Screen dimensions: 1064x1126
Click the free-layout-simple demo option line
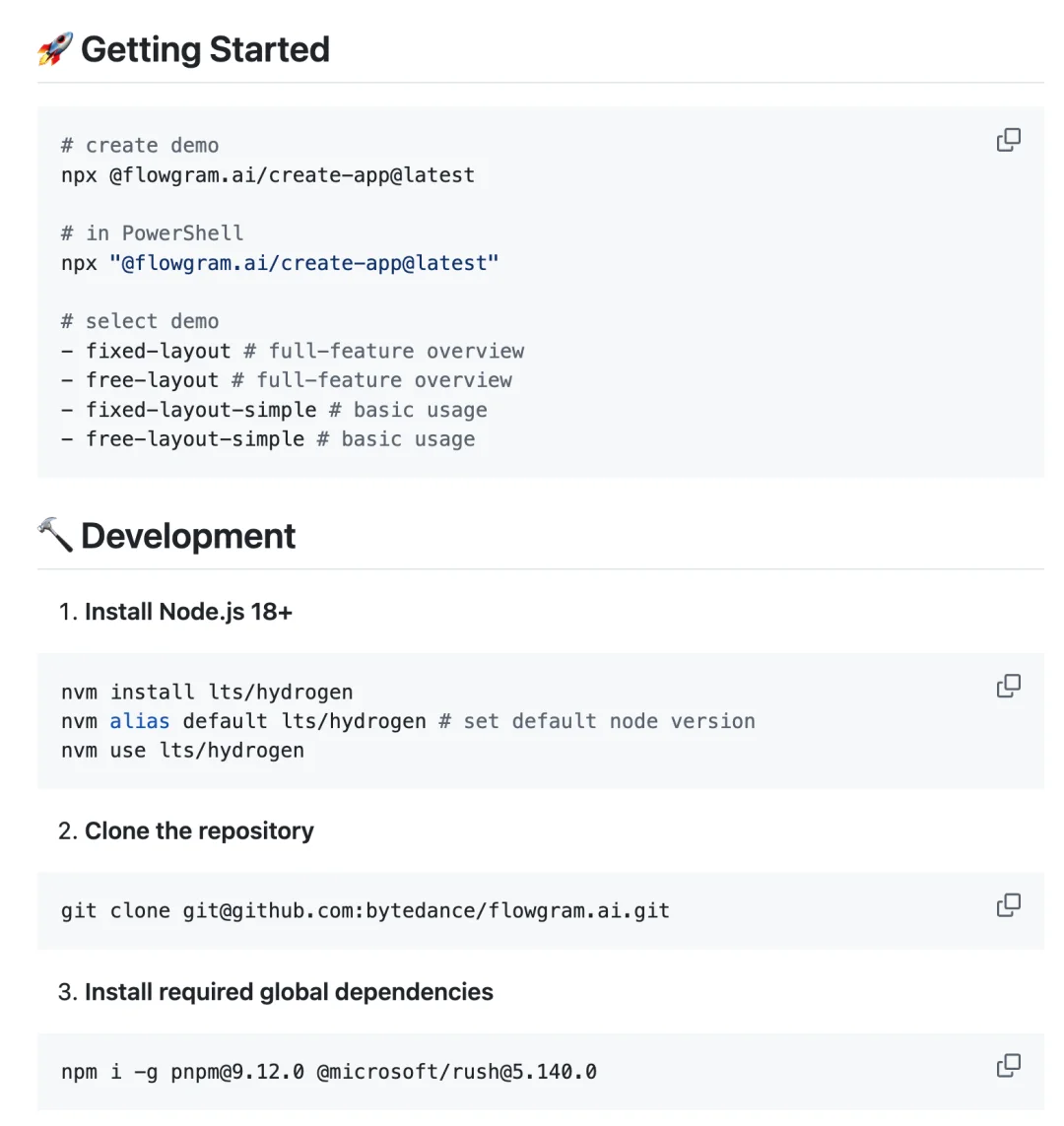[x=268, y=438]
